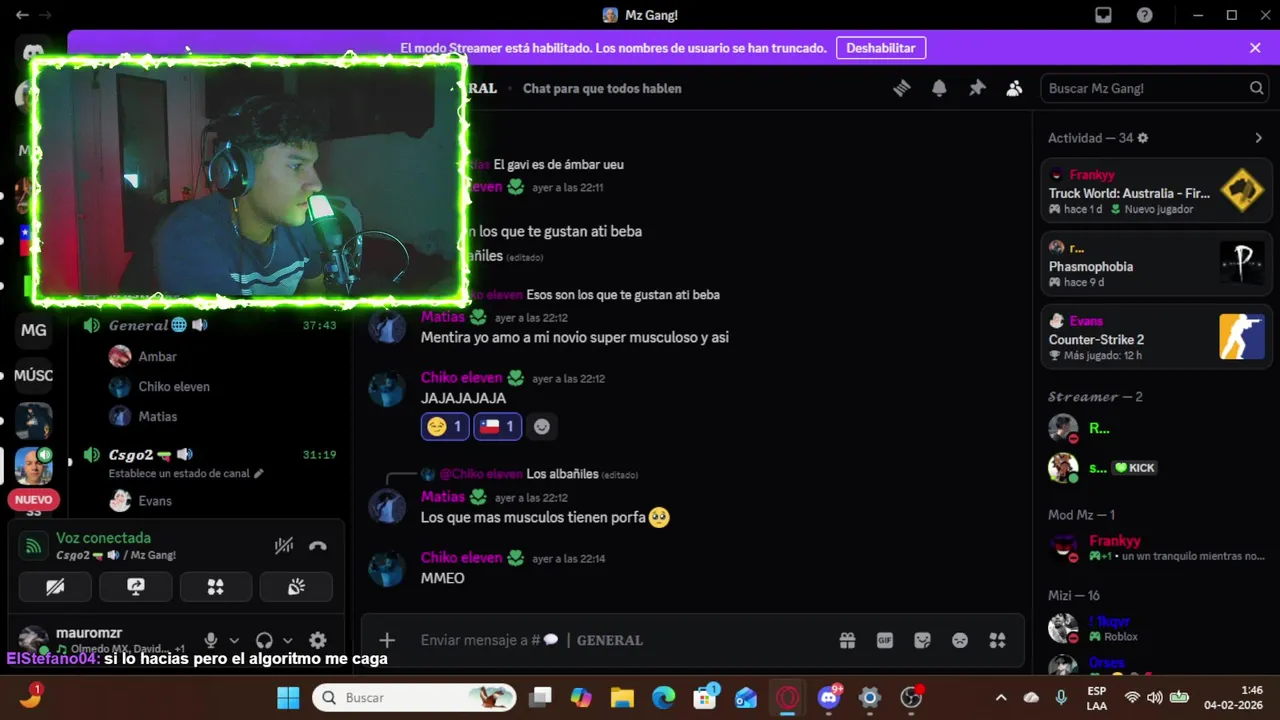Dismiss the Streamer mode banner
The image size is (1280, 720).
1255,48
